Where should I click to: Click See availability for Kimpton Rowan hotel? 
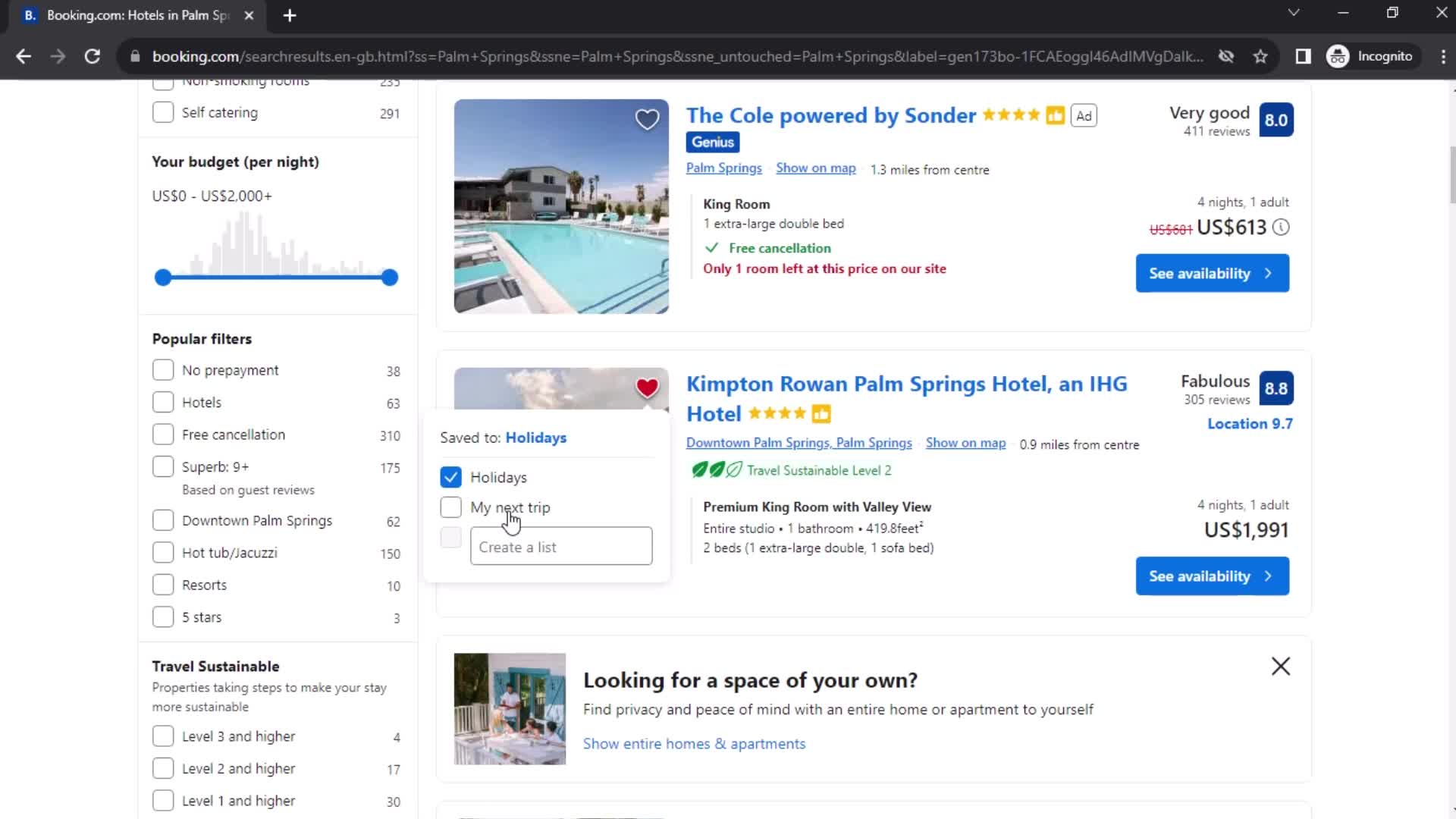(x=1212, y=576)
